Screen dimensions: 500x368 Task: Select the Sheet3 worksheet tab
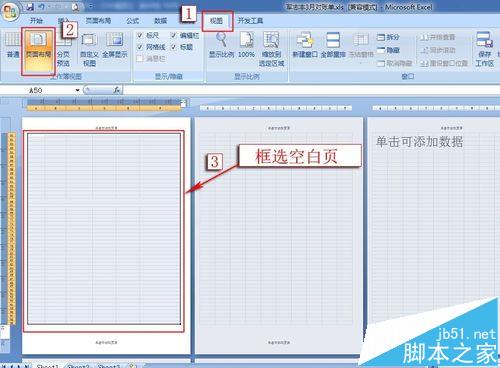[108, 366]
